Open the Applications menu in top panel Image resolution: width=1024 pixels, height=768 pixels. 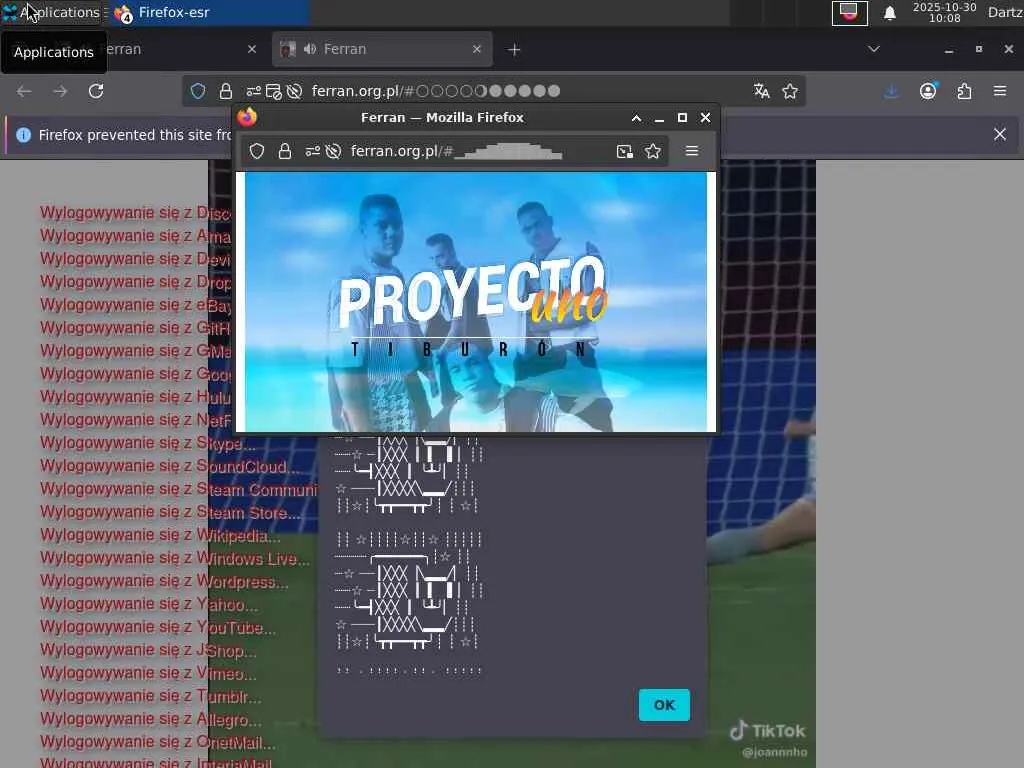tap(51, 12)
